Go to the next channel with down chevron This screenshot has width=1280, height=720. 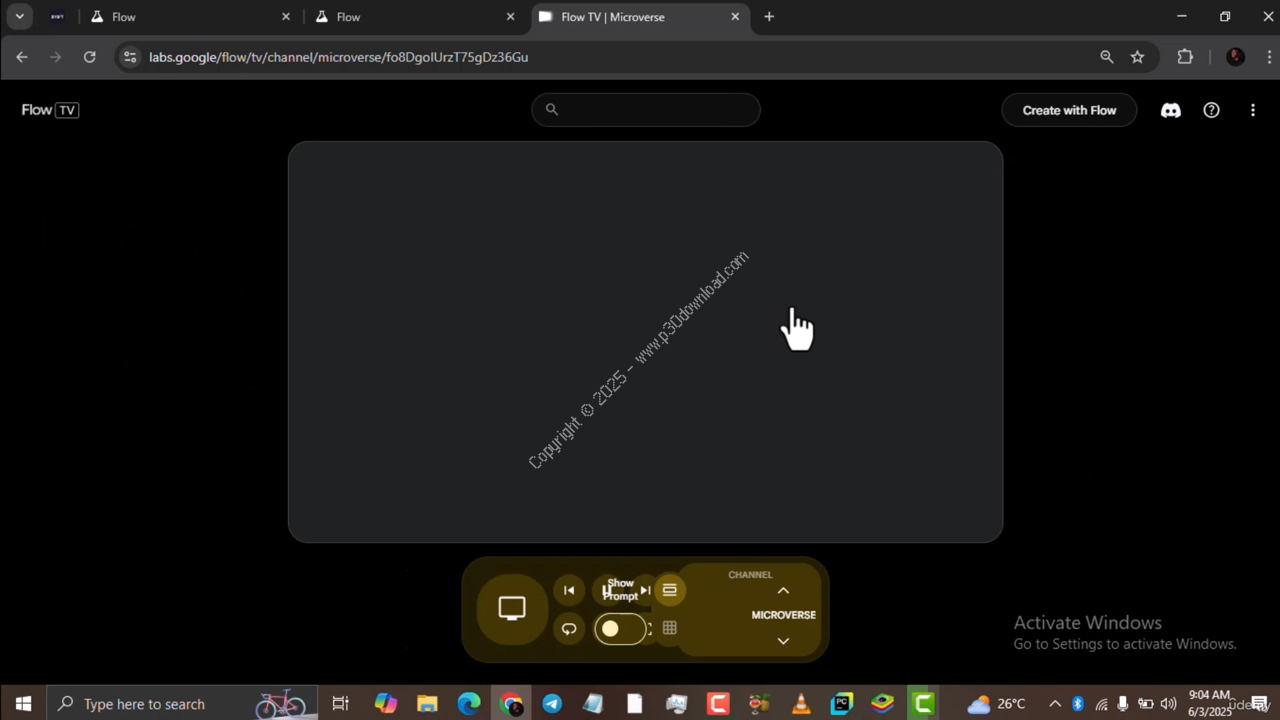tap(783, 641)
